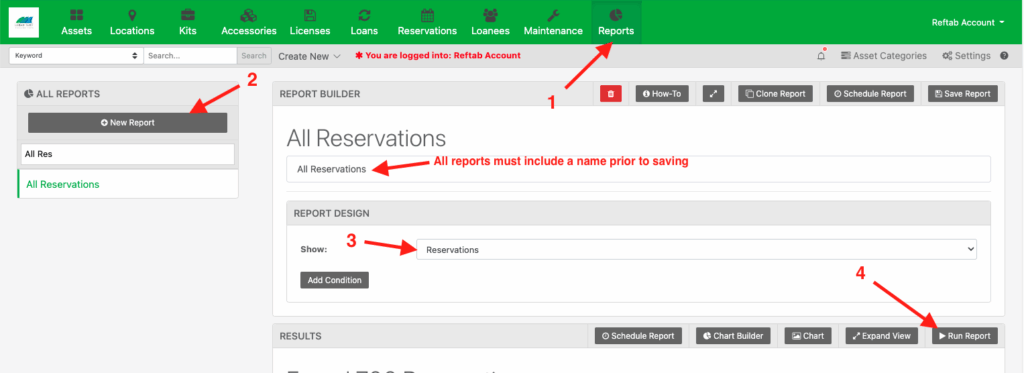
Task: Open the Kits page
Action: (x=187, y=22)
